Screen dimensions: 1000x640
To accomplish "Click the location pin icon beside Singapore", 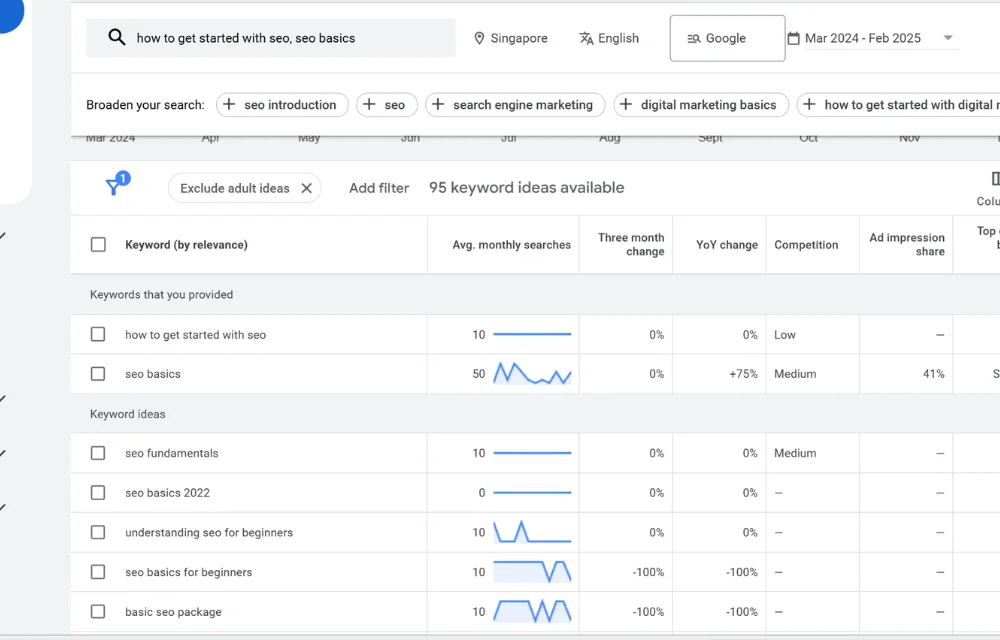I will (481, 38).
